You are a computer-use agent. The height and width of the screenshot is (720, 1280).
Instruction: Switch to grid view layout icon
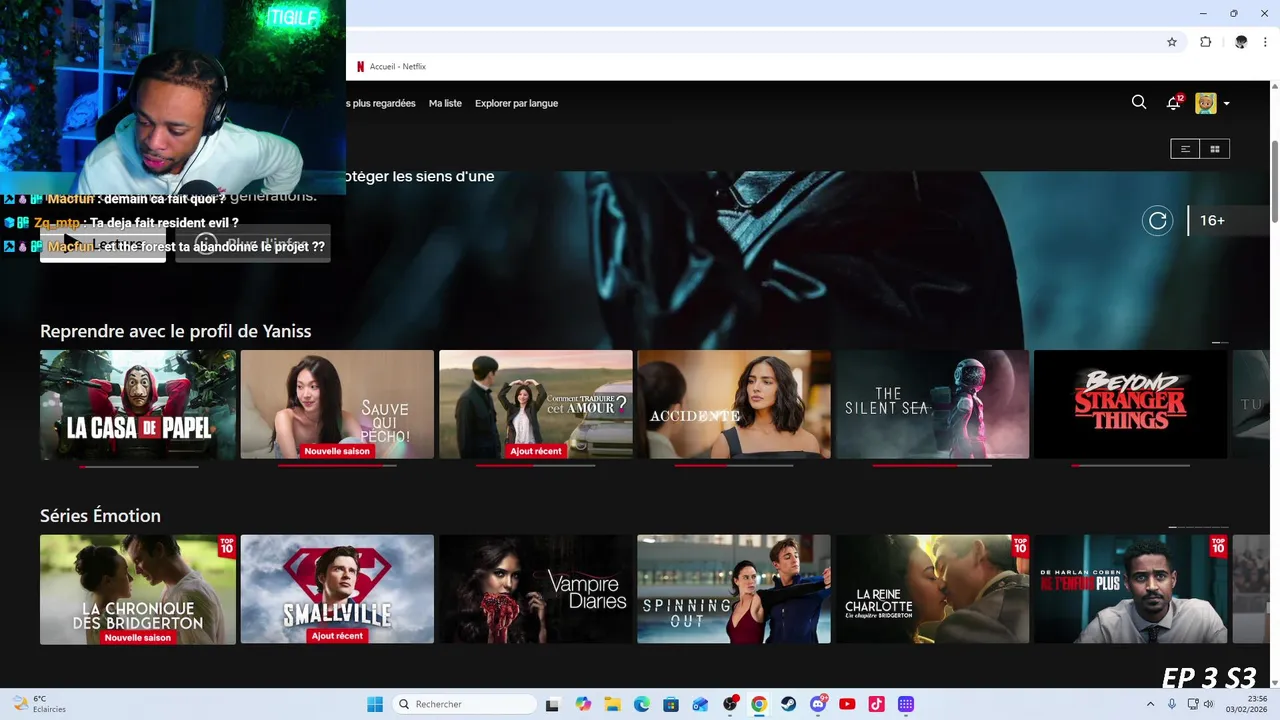(1215, 149)
